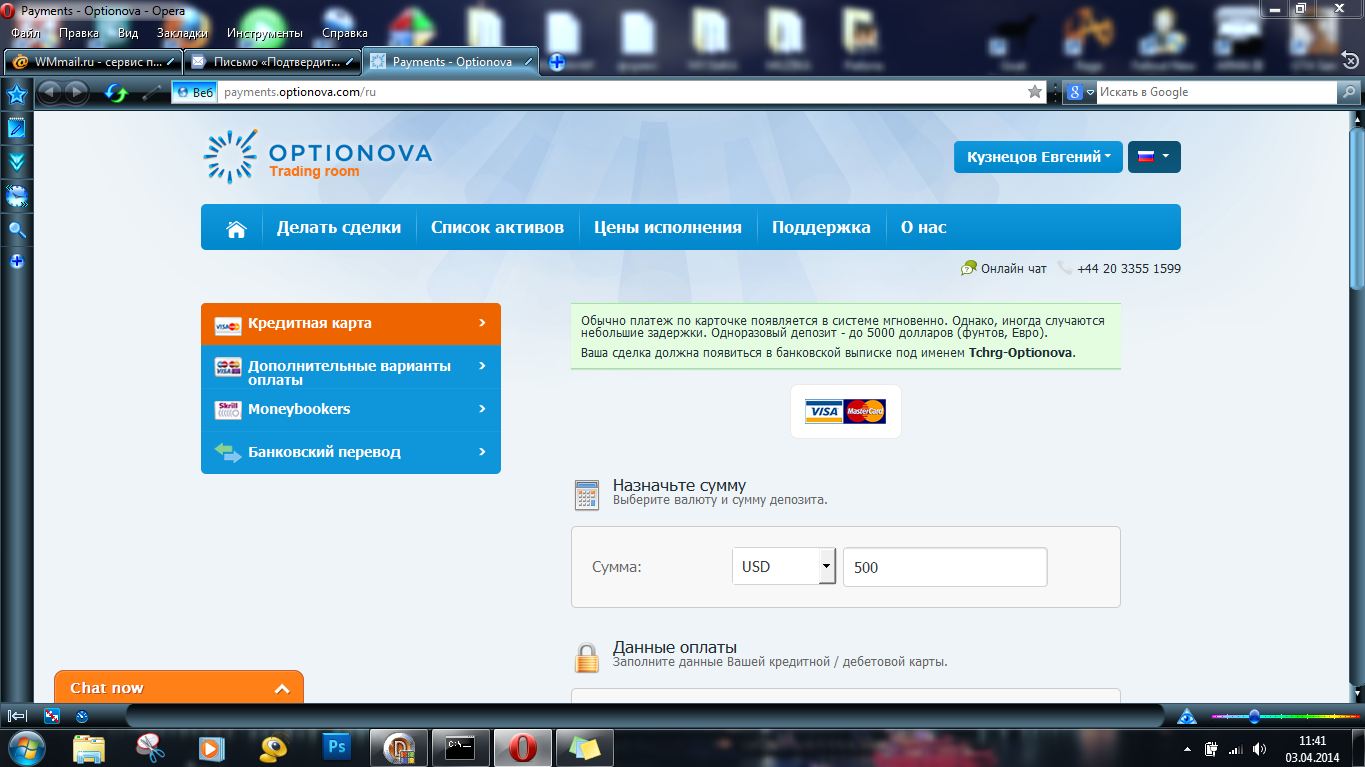Screen dimensions: 1365x767
Task: Open the Вид menu
Action: pos(128,33)
